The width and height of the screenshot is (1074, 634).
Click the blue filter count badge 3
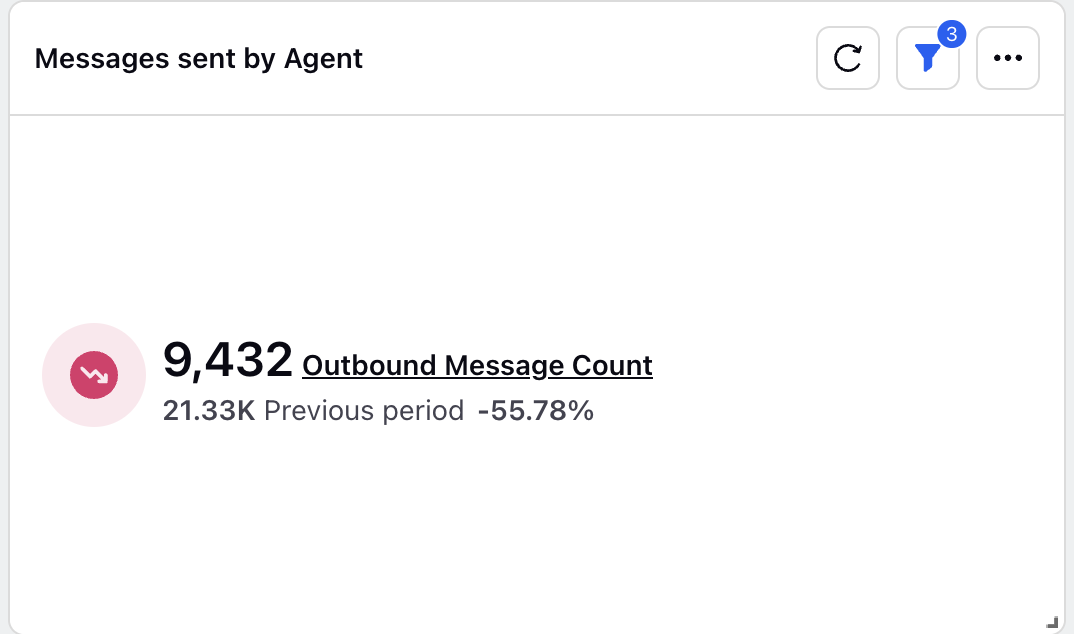[x=951, y=34]
